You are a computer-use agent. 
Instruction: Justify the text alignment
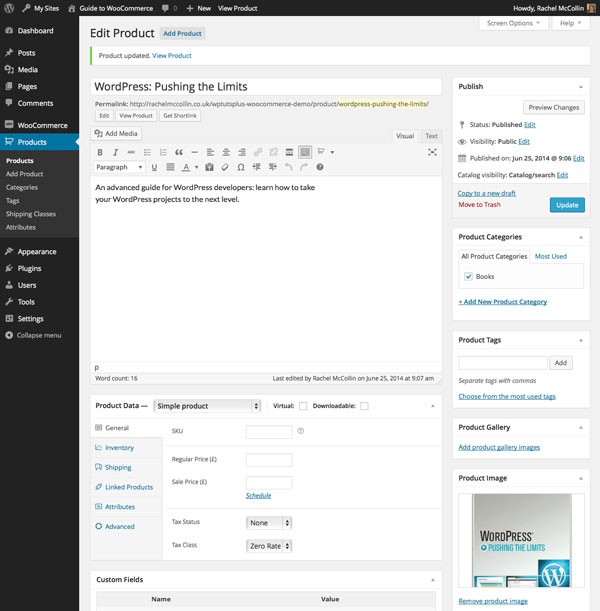coord(170,167)
